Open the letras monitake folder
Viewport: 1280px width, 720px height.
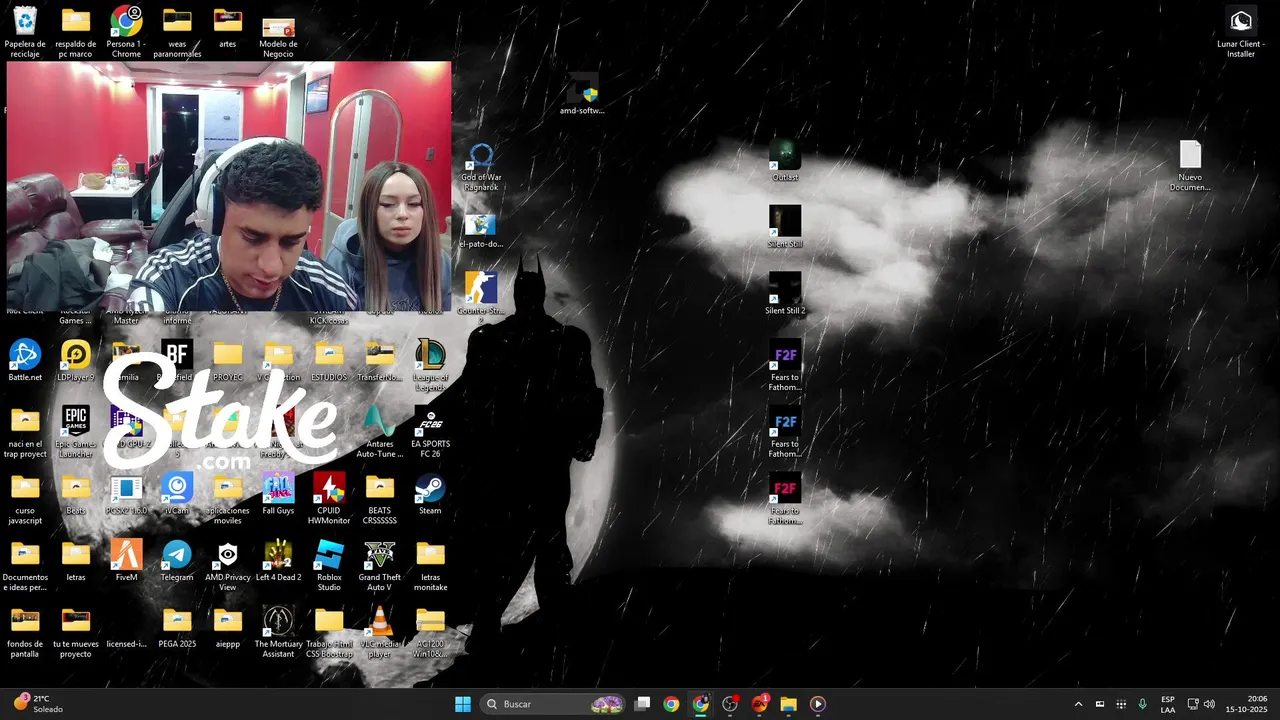tap(430, 565)
